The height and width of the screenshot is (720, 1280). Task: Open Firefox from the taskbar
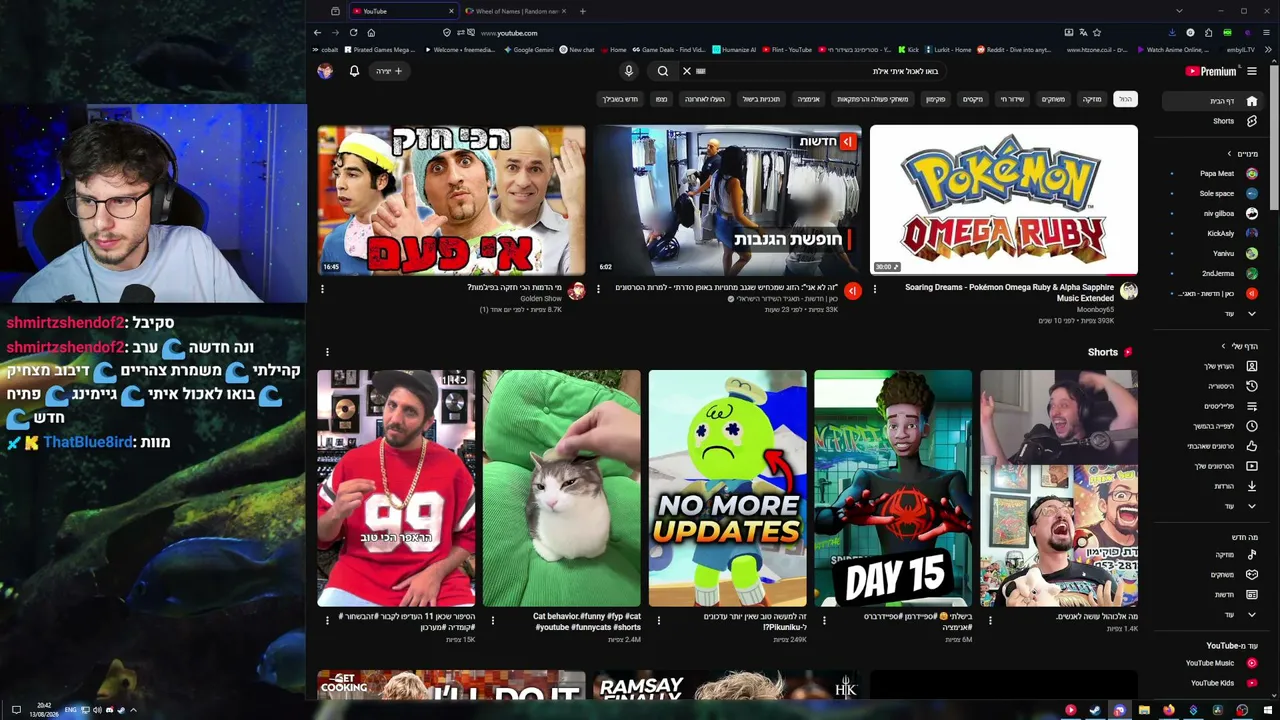1168,710
